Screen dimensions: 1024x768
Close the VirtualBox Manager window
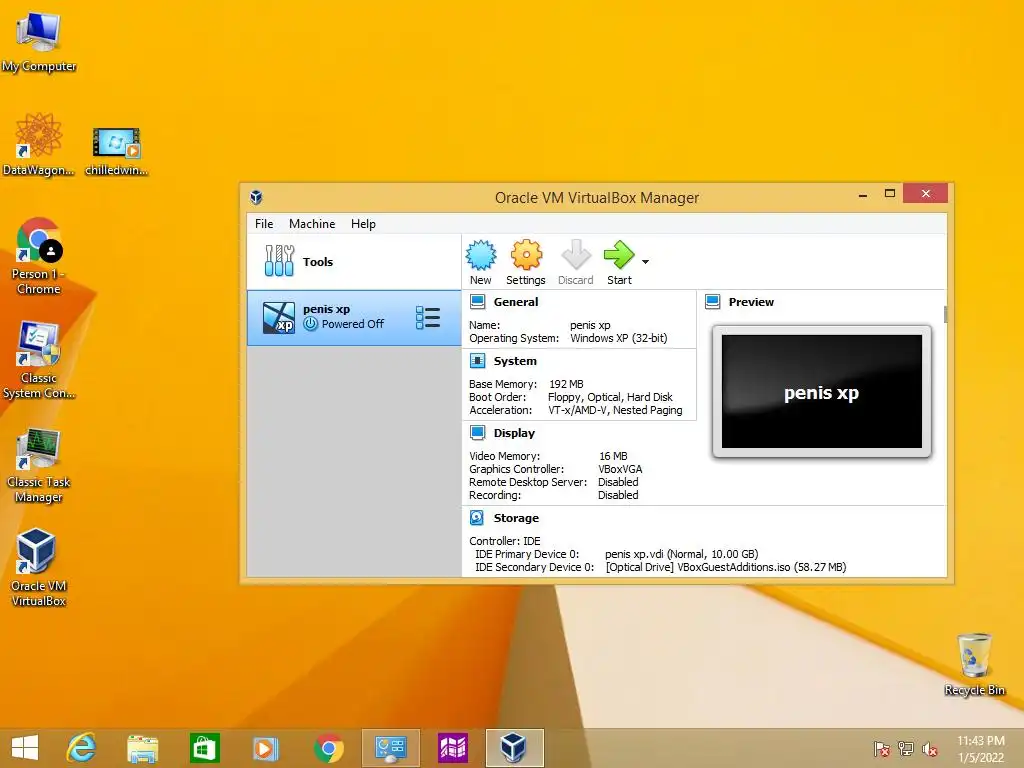[925, 193]
